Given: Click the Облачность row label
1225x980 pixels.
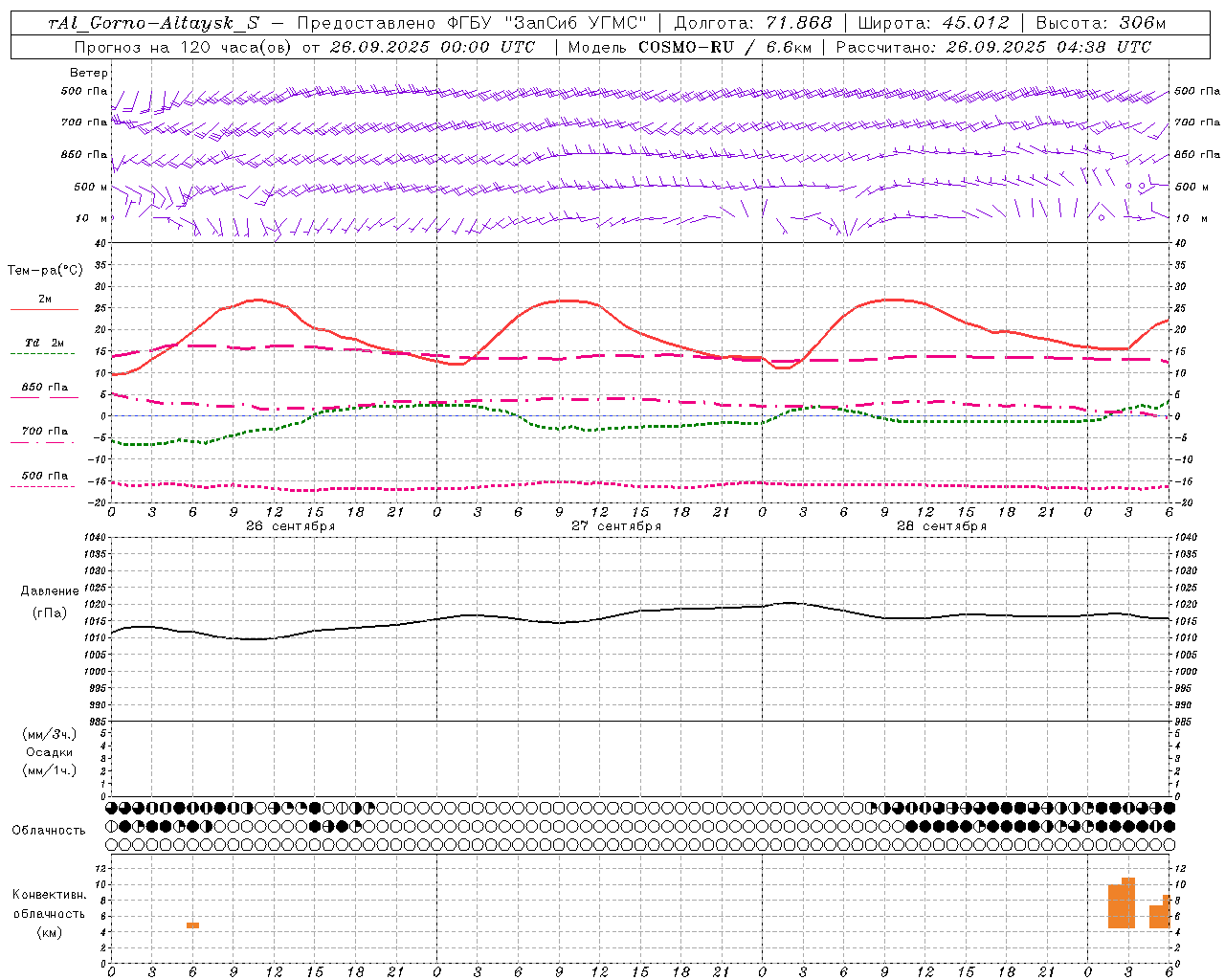Looking at the screenshot, I should pos(49,830).
